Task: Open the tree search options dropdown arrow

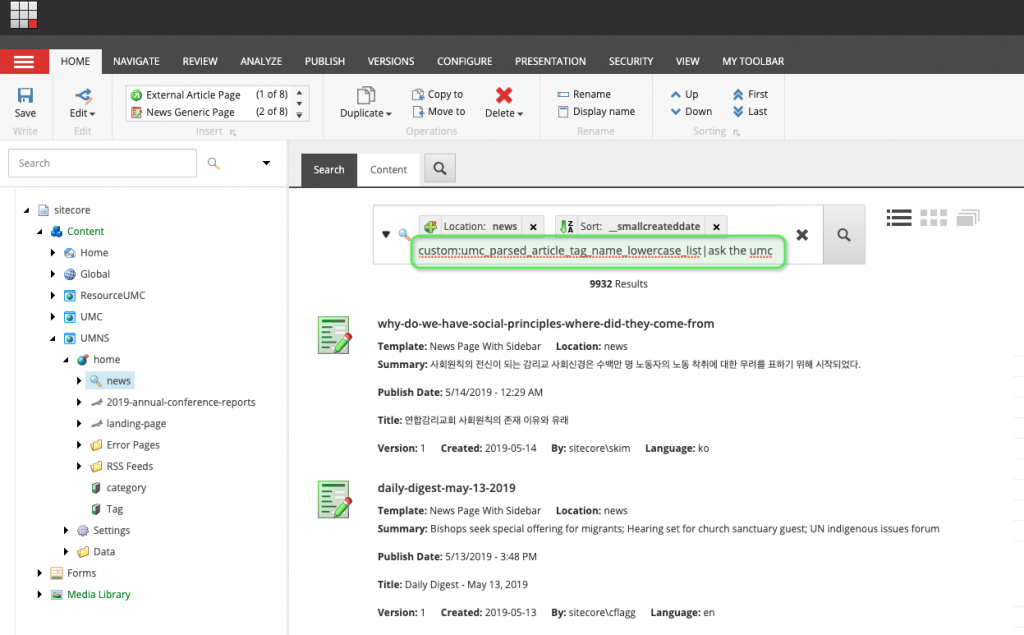Action: pyautogui.click(x=266, y=163)
